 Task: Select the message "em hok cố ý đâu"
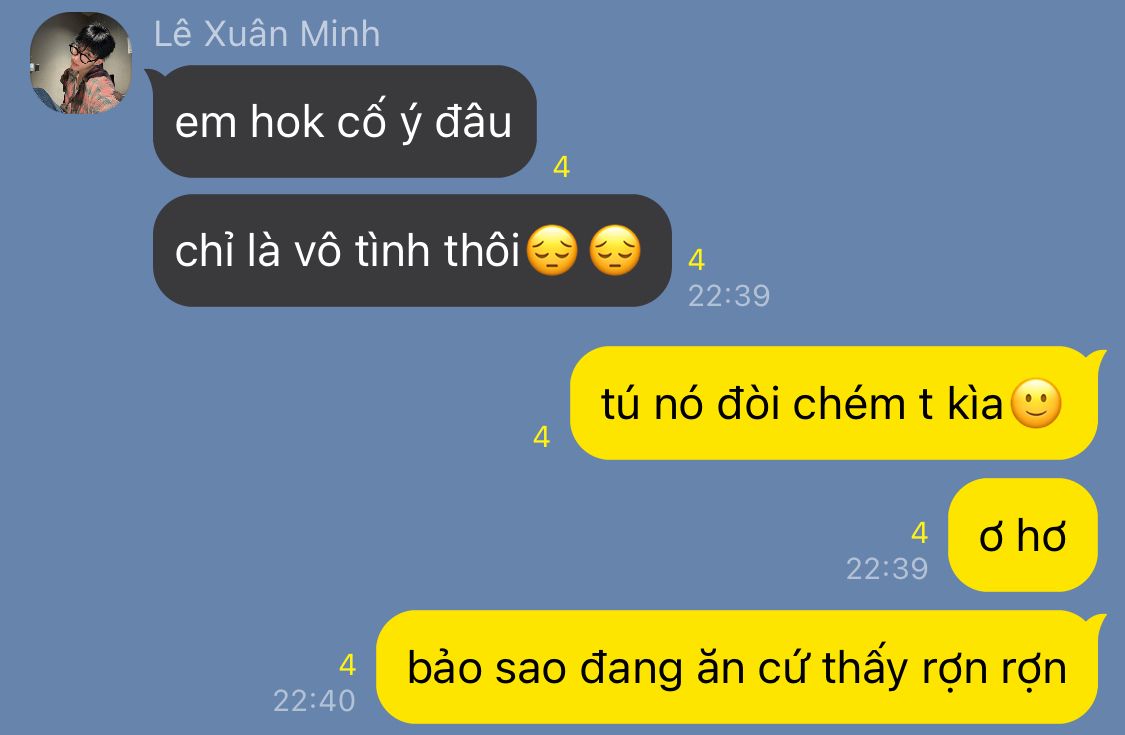[344, 121]
